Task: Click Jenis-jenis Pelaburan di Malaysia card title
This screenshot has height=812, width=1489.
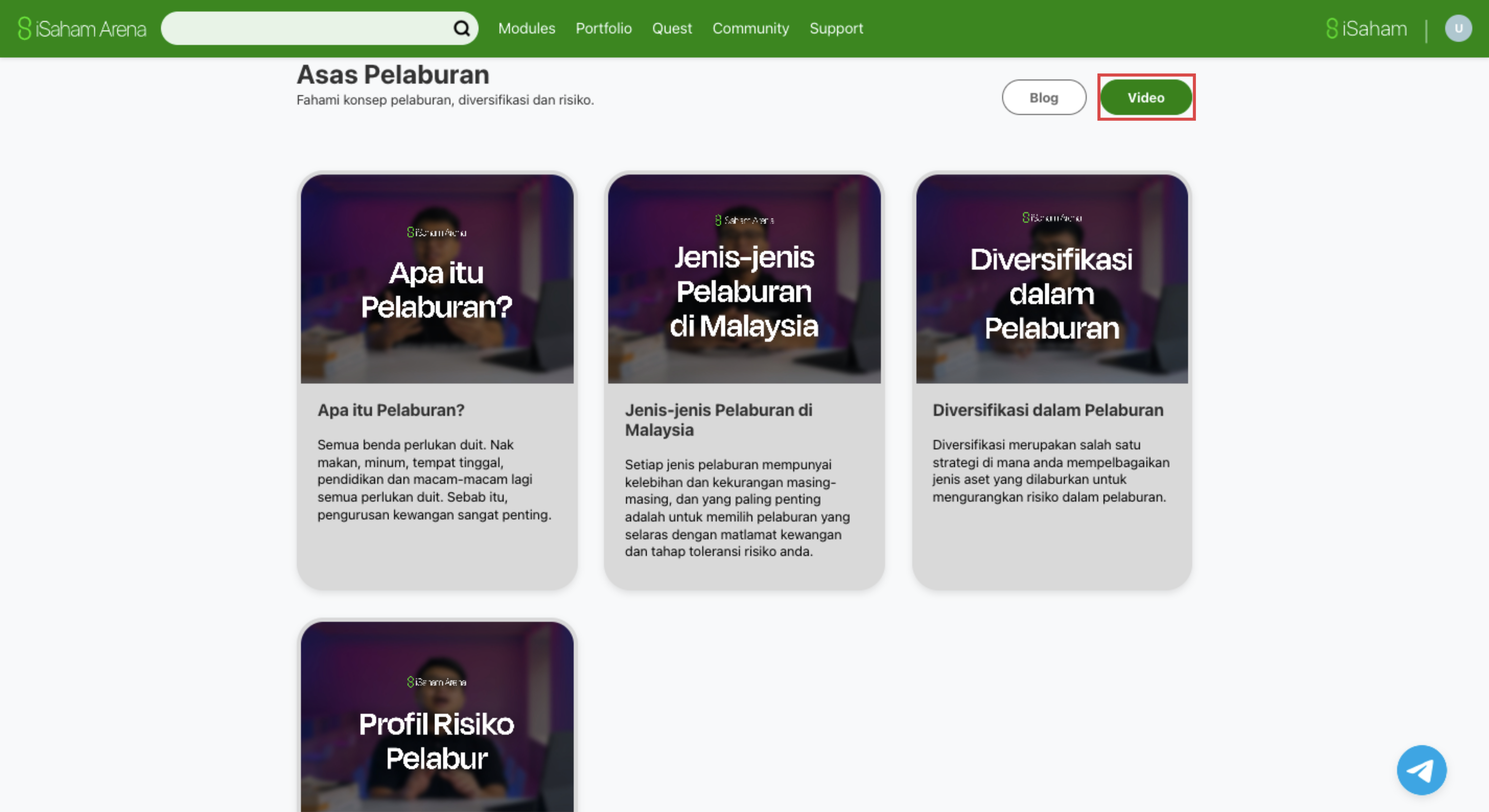Action: coord(718,420)
